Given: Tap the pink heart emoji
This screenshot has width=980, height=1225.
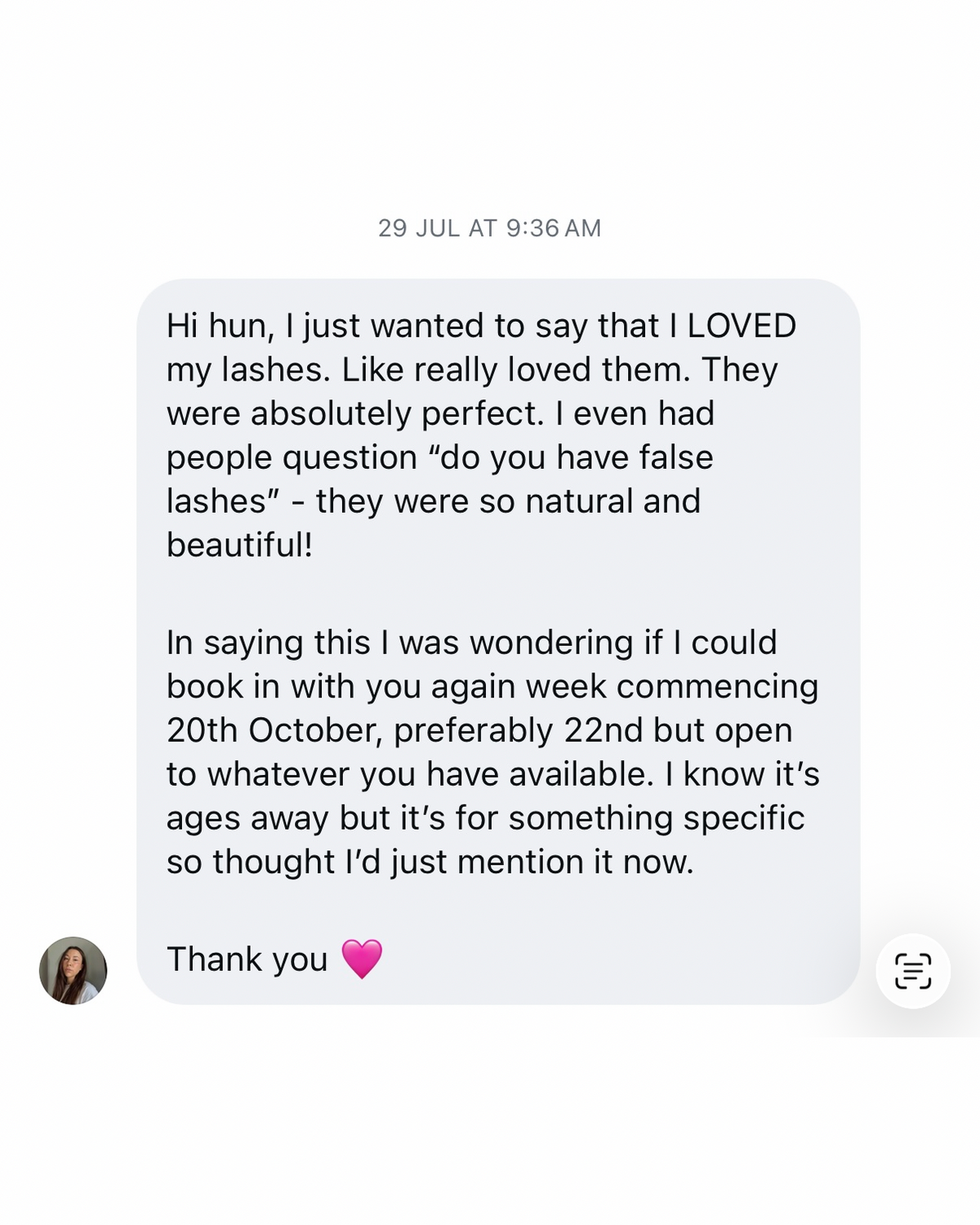Looking at the screenshot, I should click(361, 959).
